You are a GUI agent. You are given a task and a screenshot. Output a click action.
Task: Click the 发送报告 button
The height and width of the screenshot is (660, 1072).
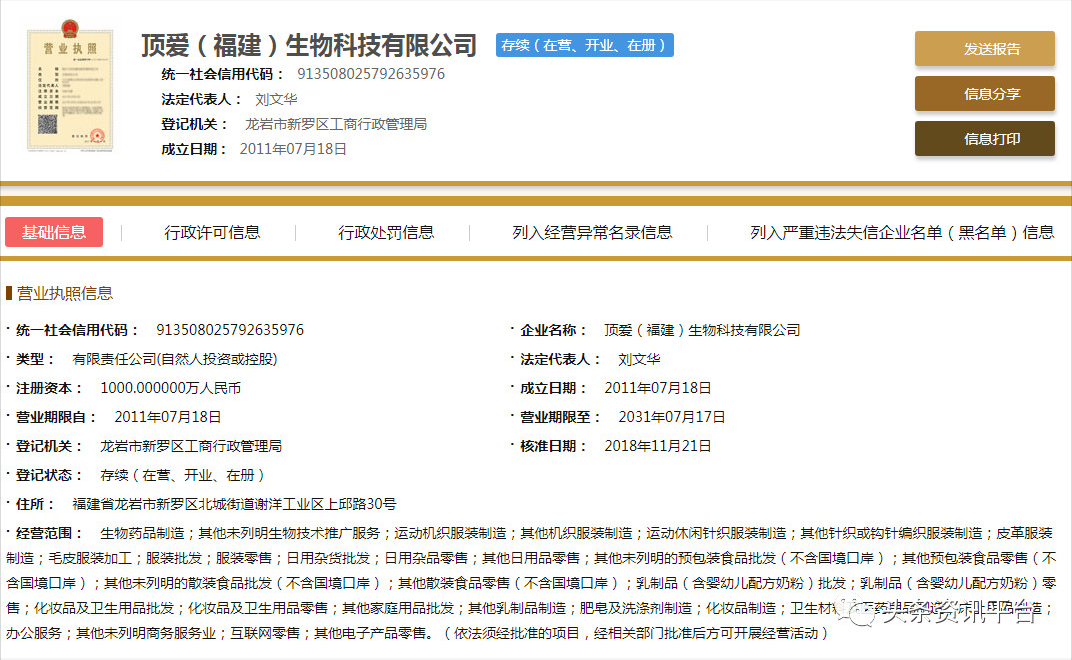pyautogui.click(x=984, y=49)
